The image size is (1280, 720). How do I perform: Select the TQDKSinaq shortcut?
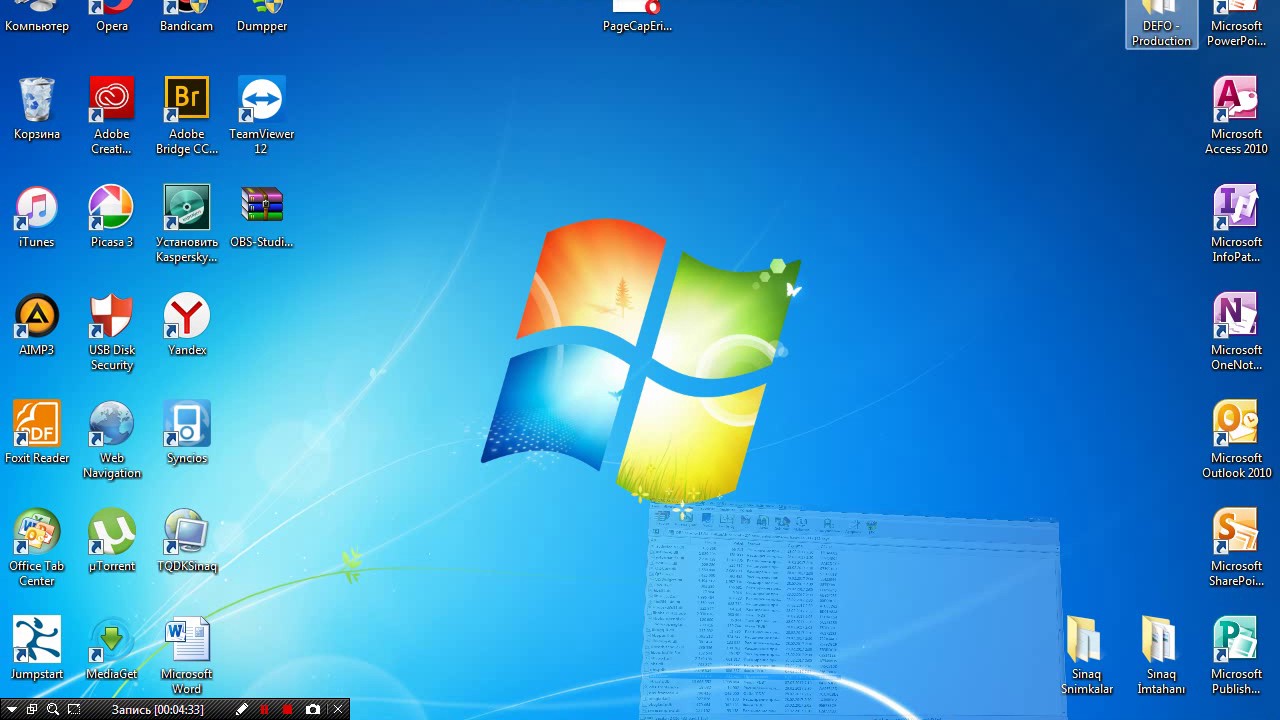[187, 541]
